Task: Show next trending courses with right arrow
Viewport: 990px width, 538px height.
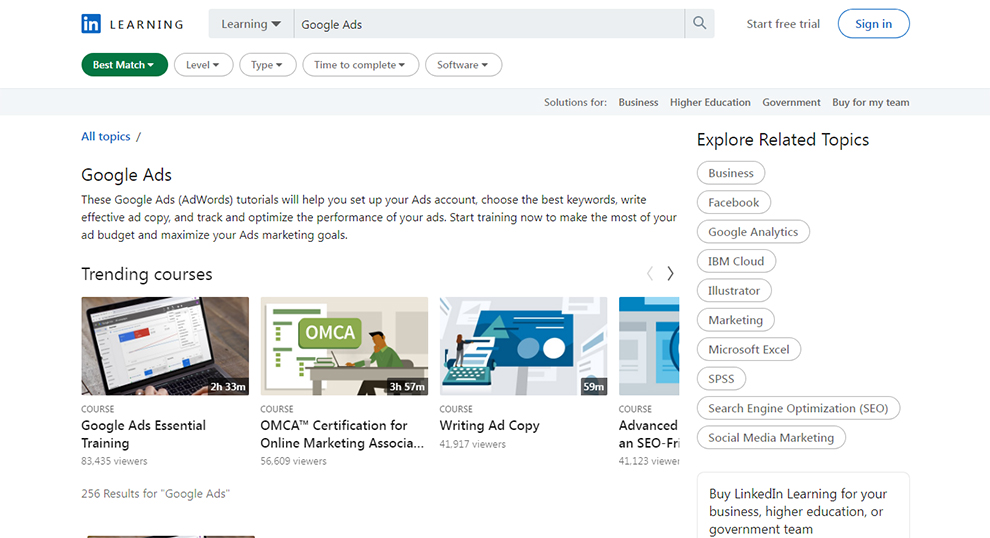Action: tap(671, 273)
